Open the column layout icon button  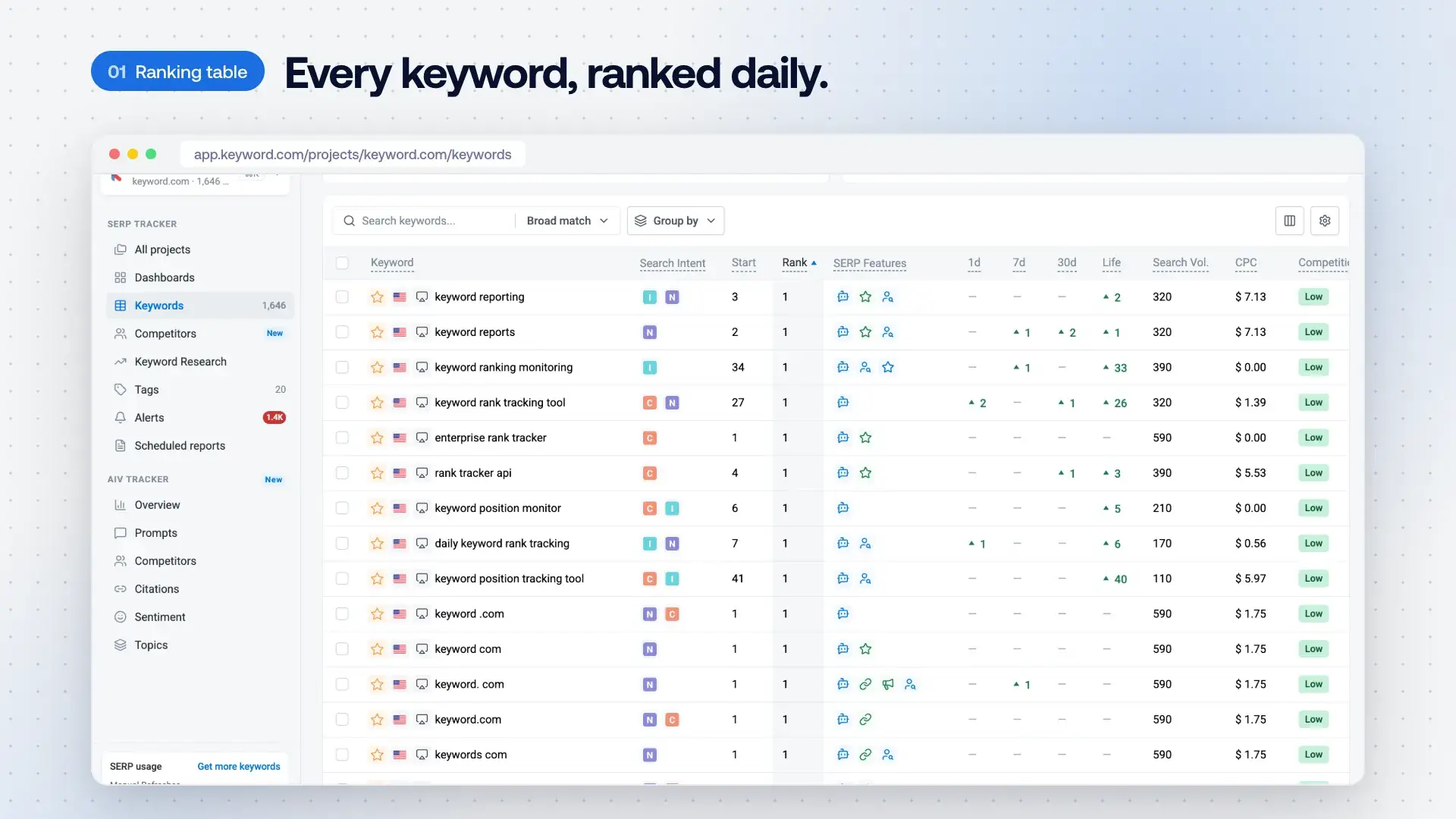coord(1289,221)
